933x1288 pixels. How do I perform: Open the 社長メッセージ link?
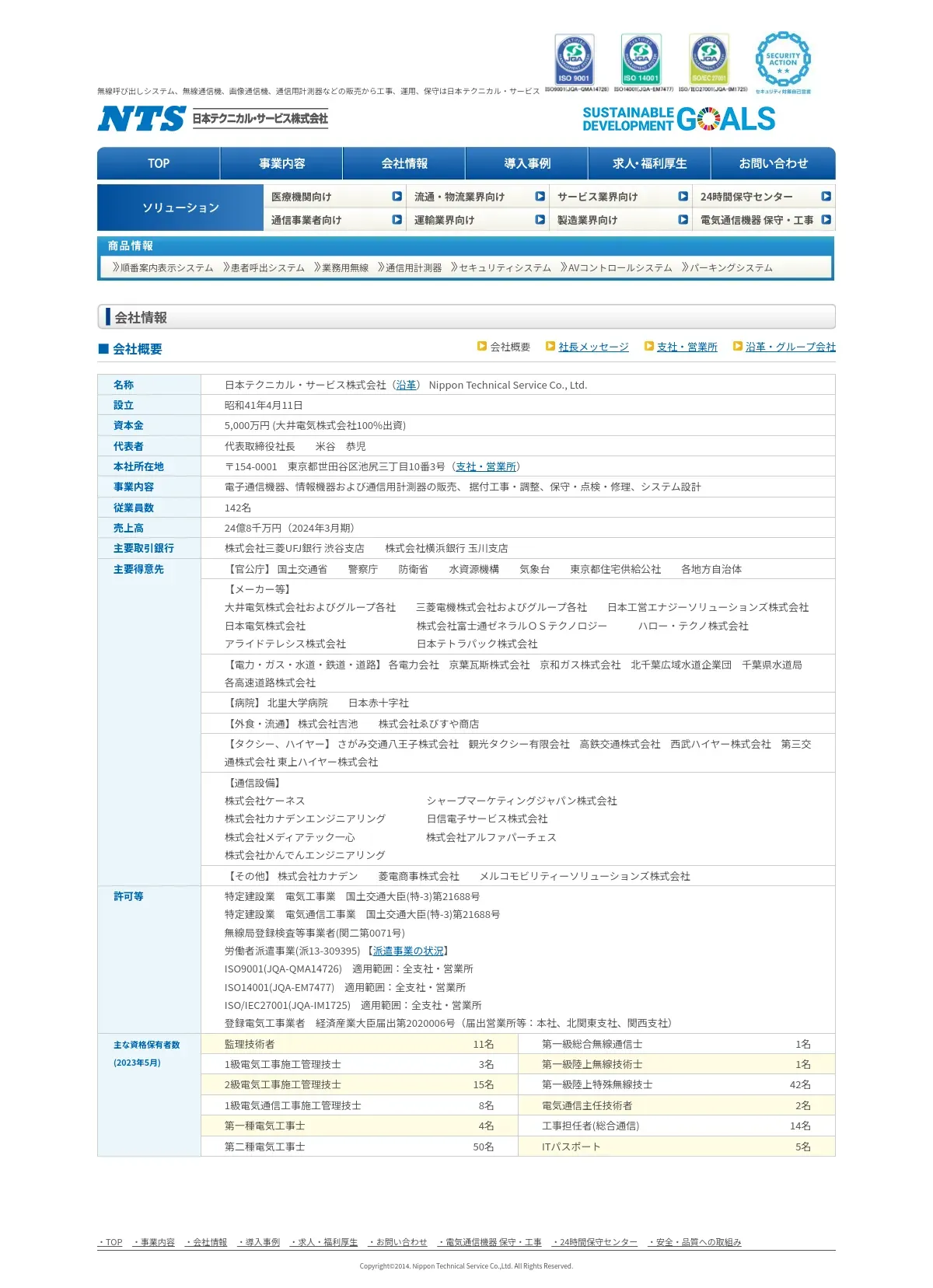[x=593, y=347]
